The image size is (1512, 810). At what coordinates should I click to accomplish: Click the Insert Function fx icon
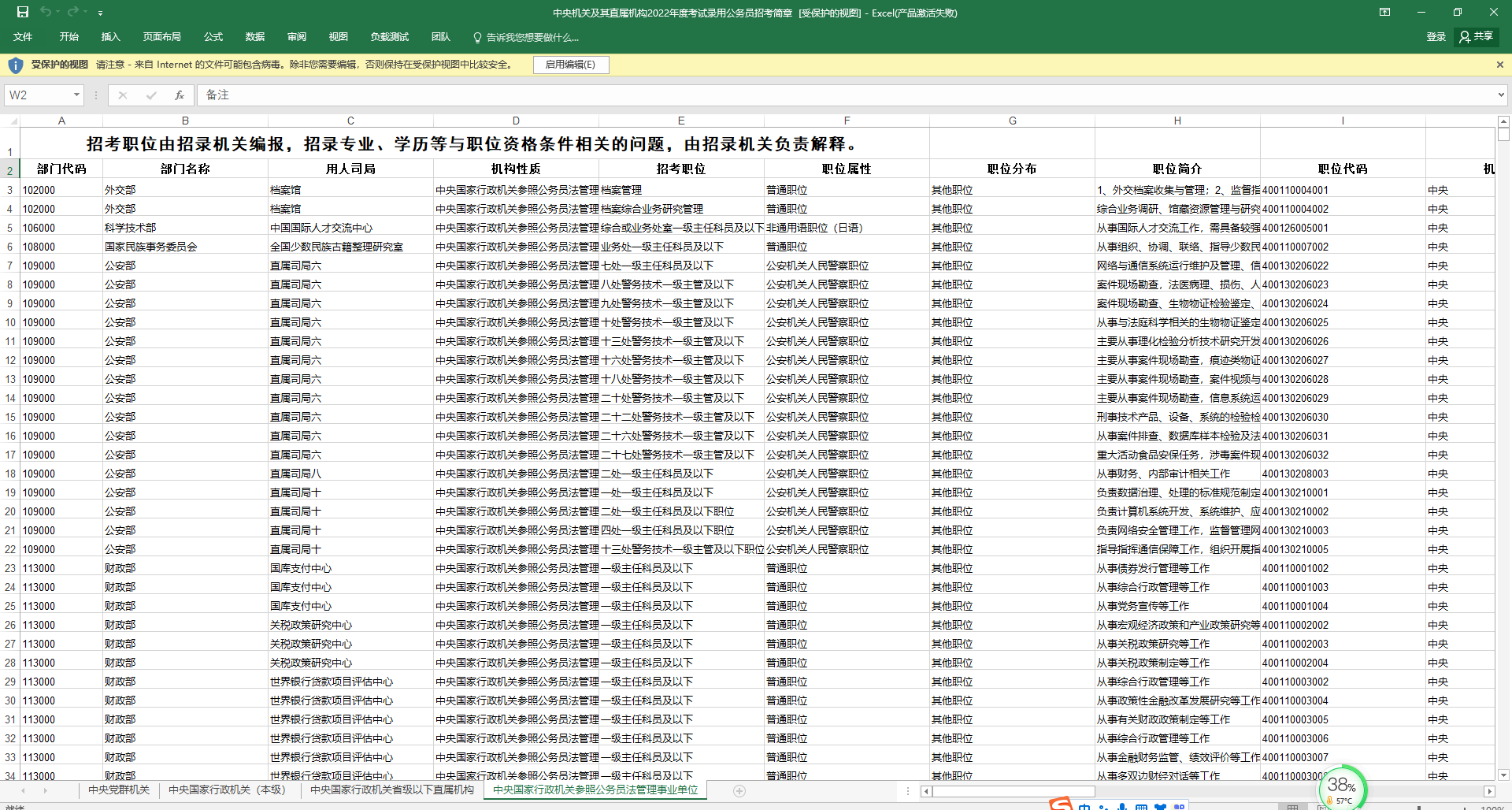180,95
